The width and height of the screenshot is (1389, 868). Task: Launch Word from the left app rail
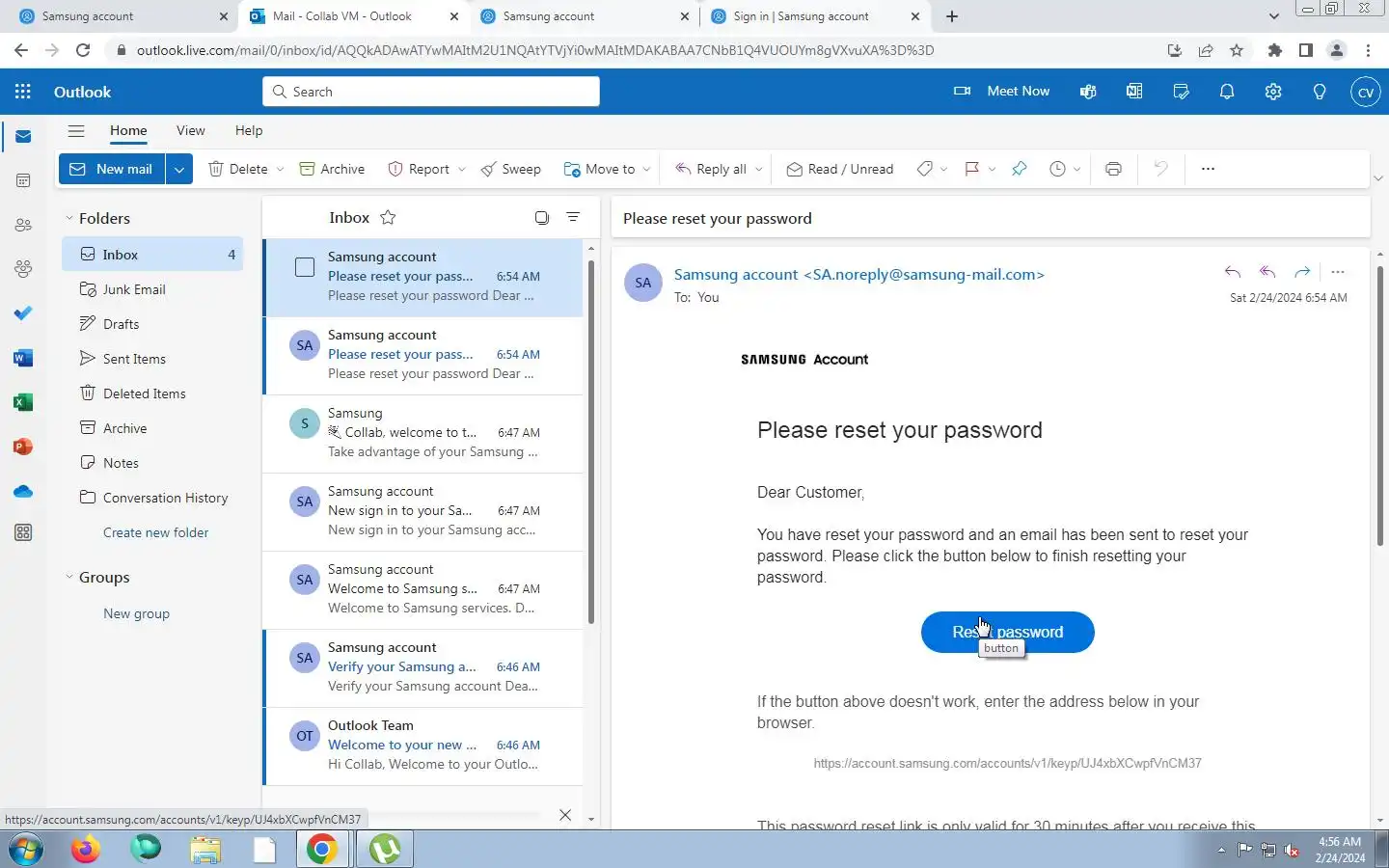[23, 358]
